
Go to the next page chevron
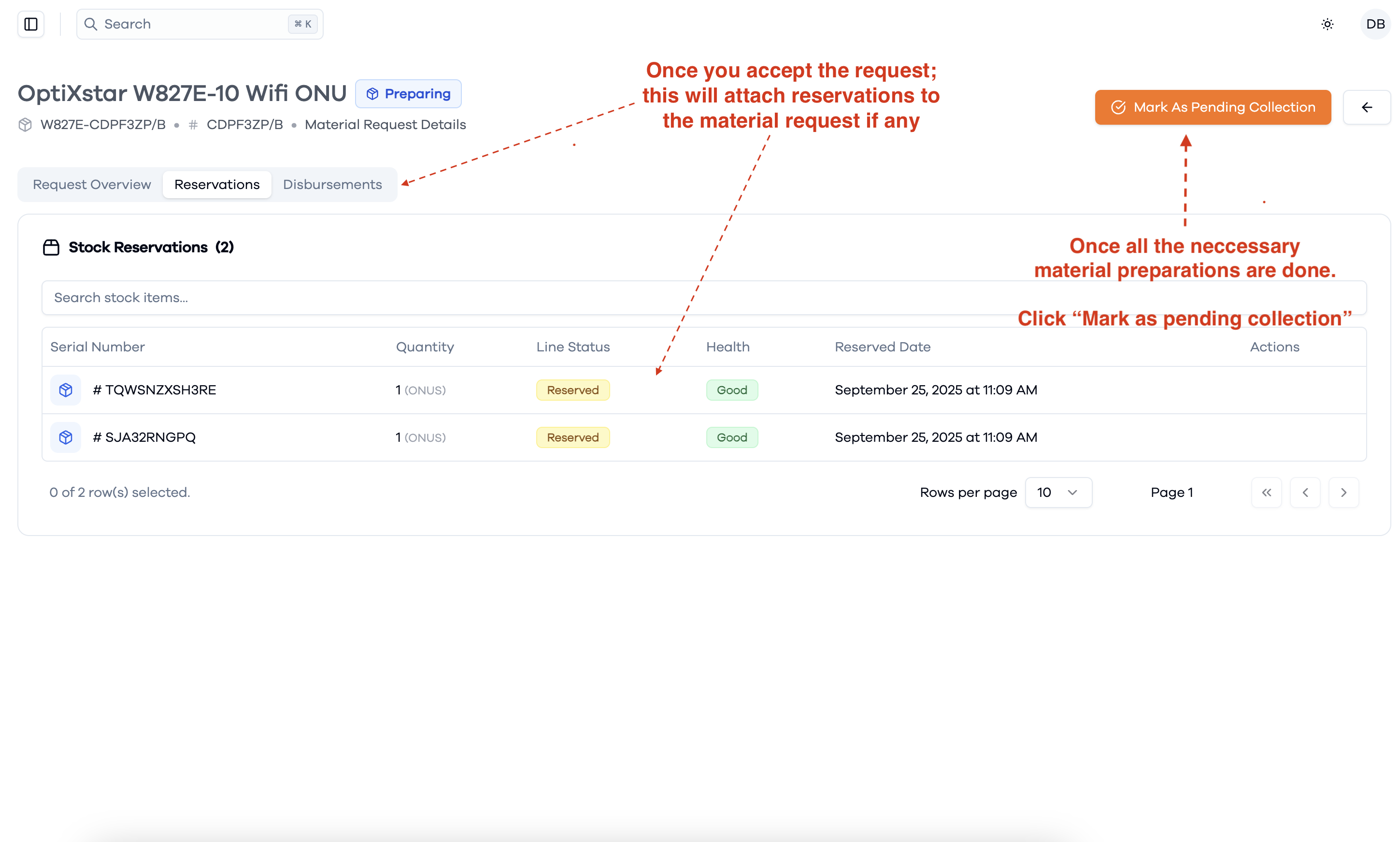click(1343, 492)
